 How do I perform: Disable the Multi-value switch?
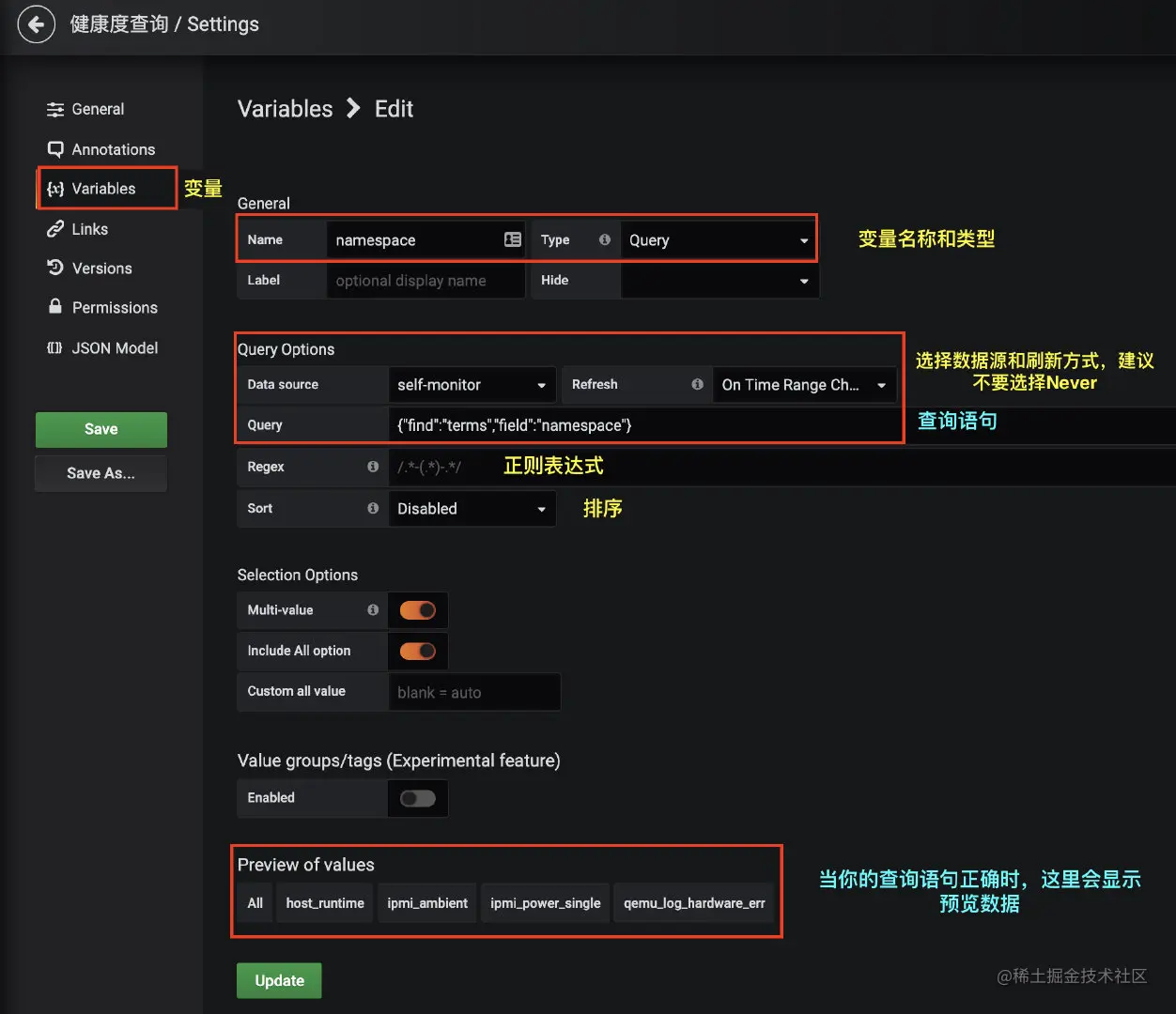click(418, 610)
